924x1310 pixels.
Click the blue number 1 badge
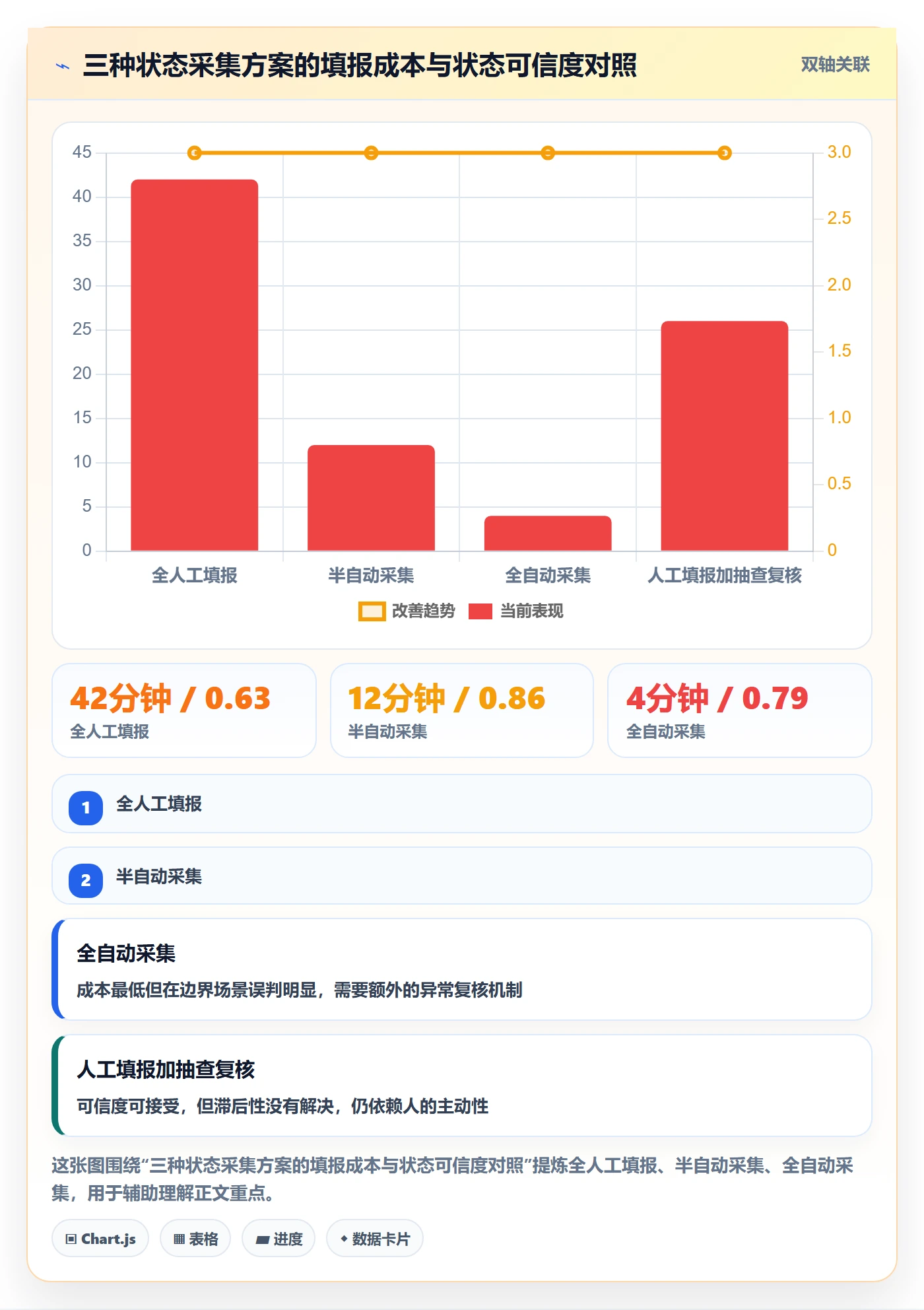pos(86,808)
